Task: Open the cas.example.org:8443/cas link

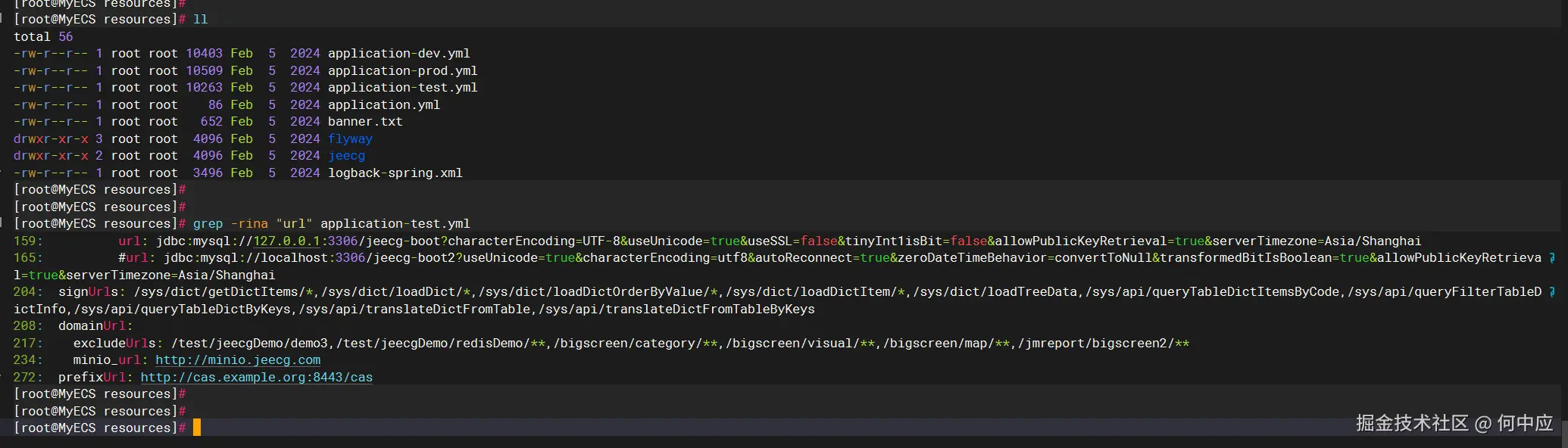Action: [x=257, y=378]
